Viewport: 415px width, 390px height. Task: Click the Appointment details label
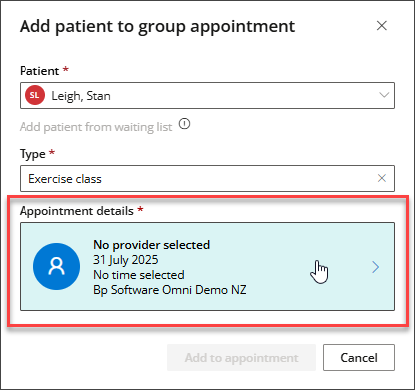[x=77, y=211]
